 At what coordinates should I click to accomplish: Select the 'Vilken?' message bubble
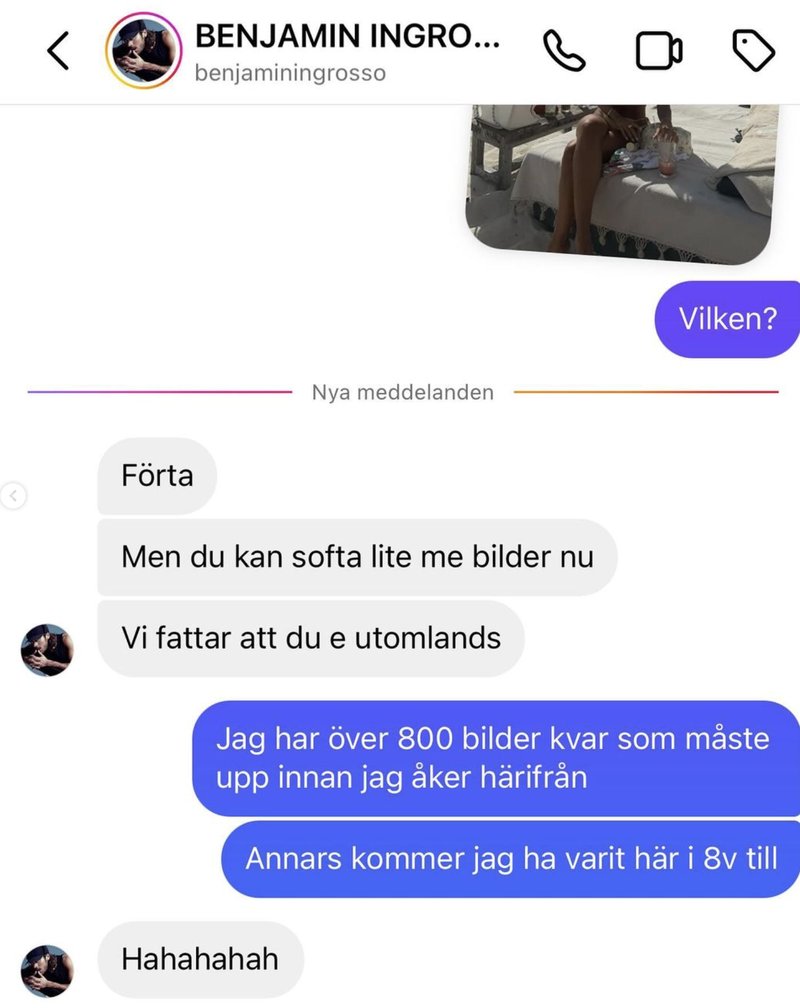tap(727, 319)
